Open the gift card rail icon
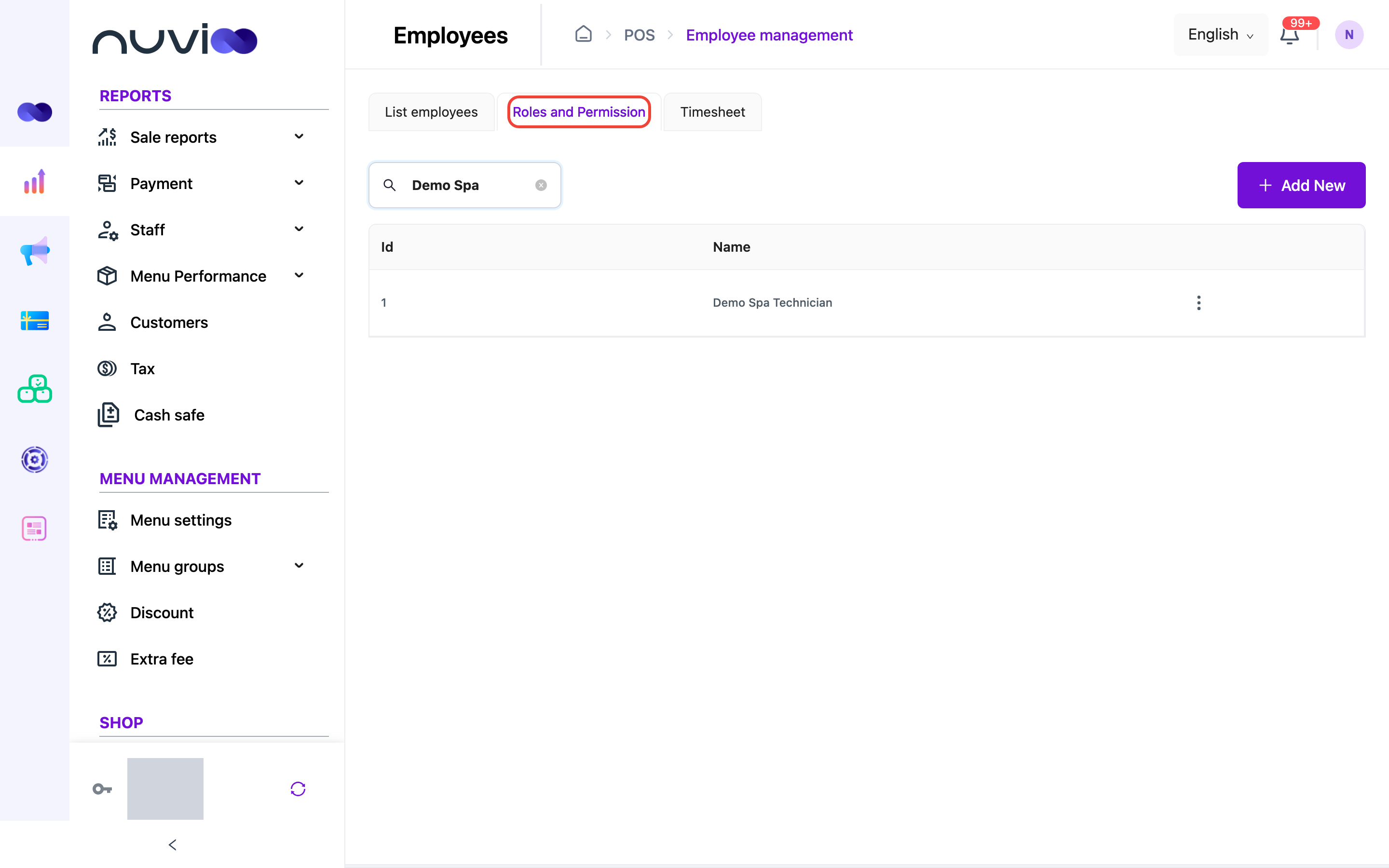The height and width of the screenshot is (868, 1389). pyautogui.click(x=34, y=320)
